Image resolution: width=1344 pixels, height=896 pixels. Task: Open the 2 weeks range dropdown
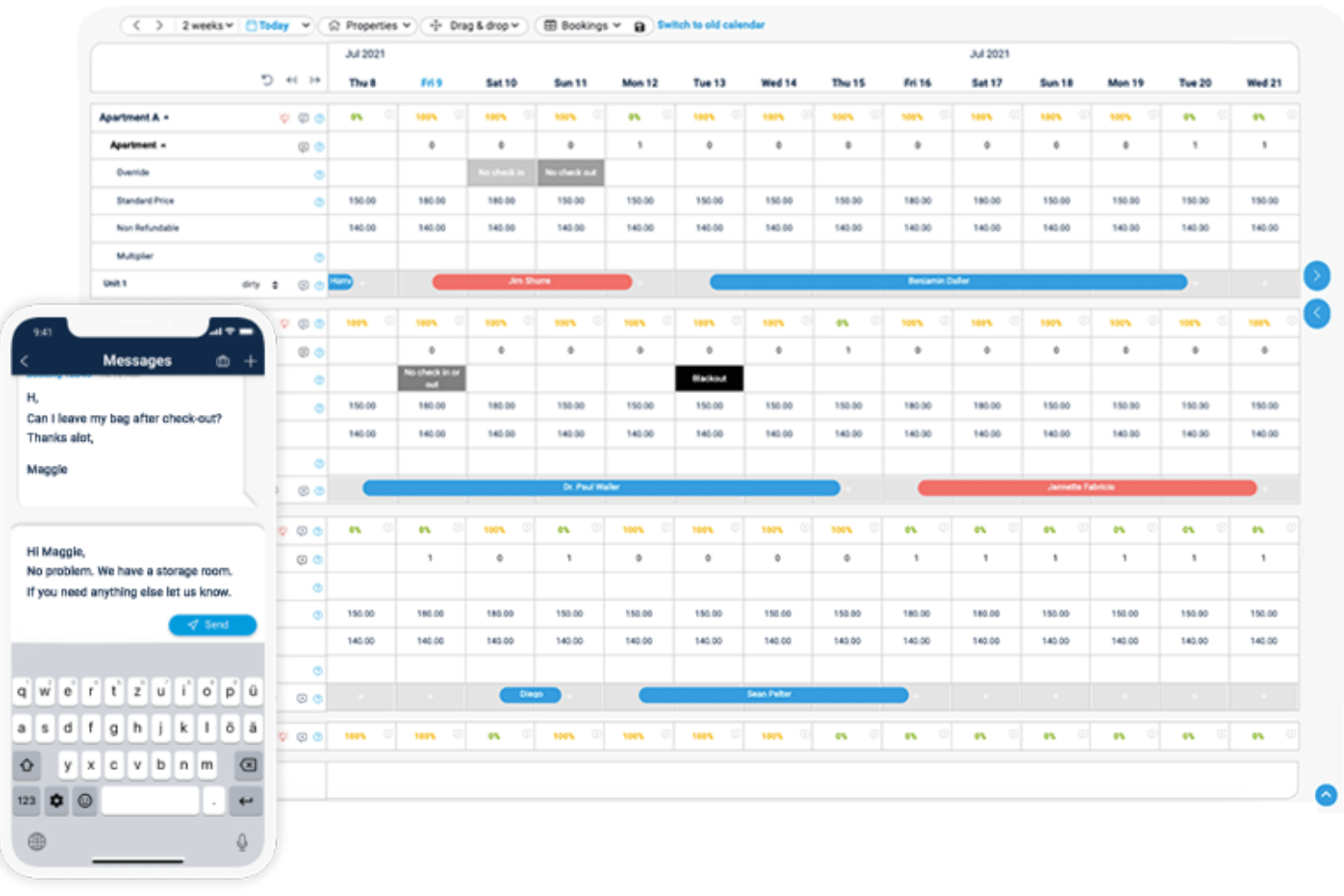point(207,25)
